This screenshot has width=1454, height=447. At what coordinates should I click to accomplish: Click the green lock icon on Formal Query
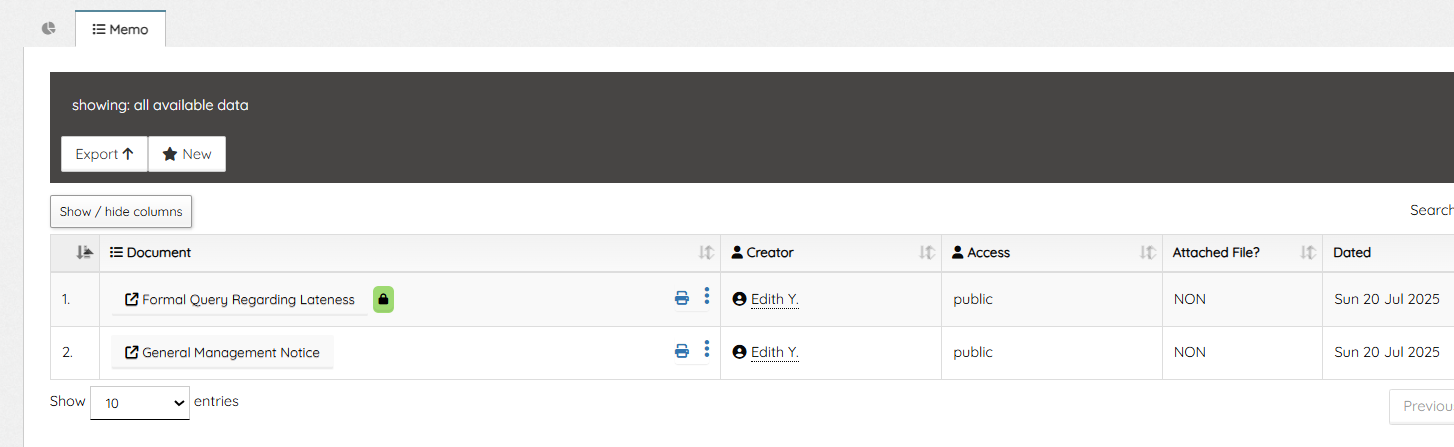click(384, 299)
